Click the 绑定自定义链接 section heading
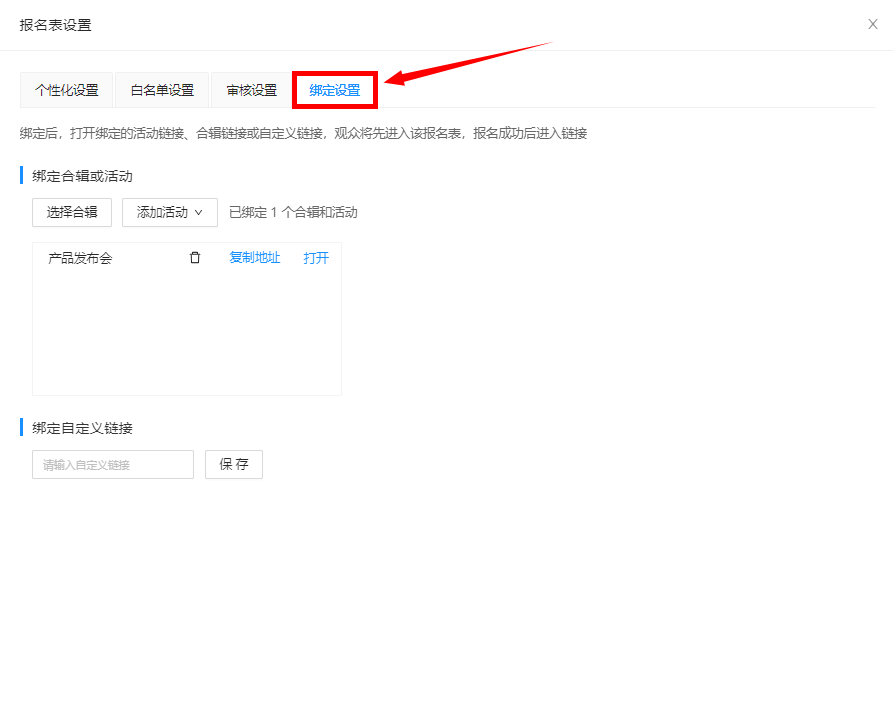The height and width of the screenshot is (702, 893). click(83, 428)
